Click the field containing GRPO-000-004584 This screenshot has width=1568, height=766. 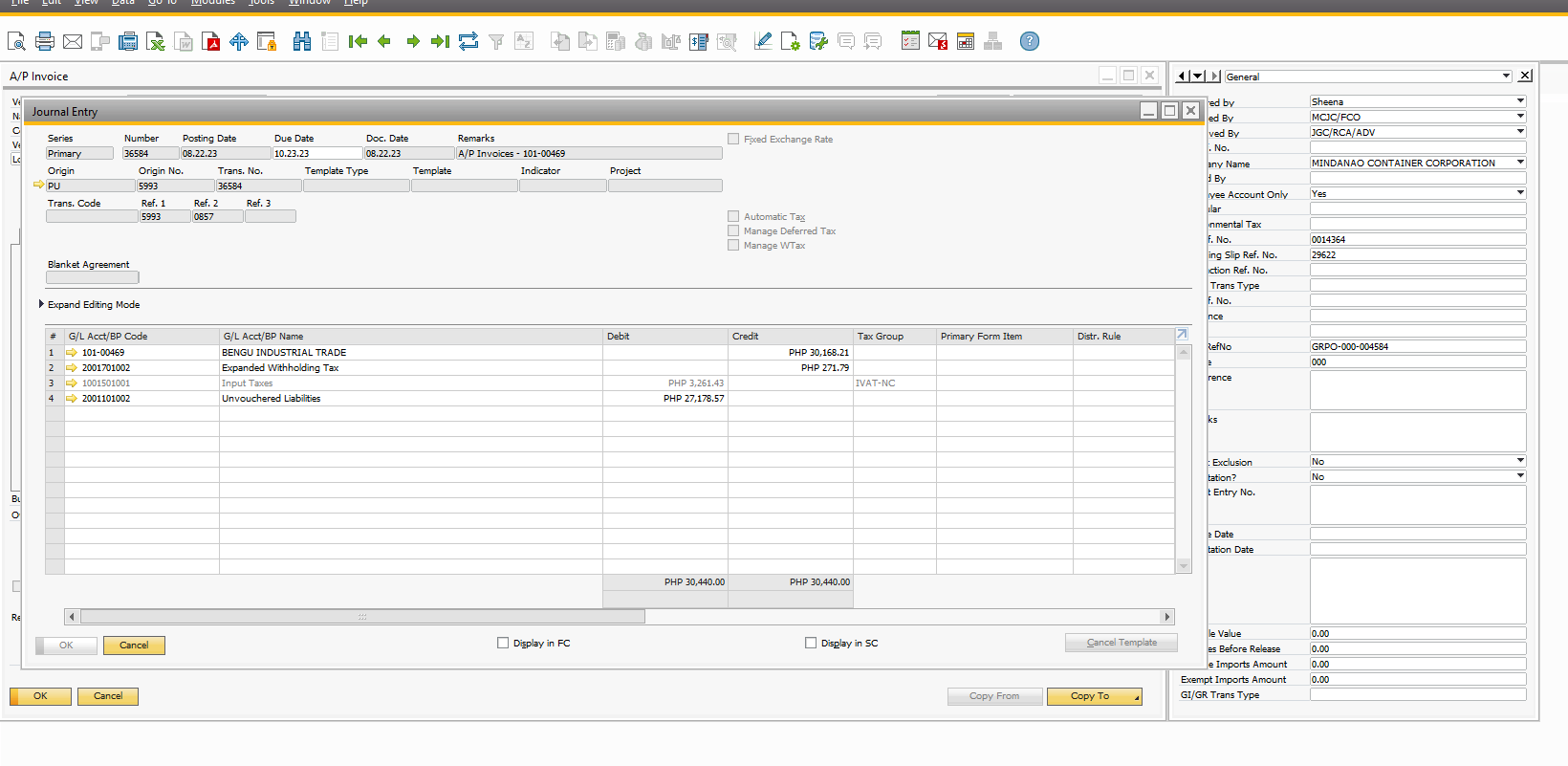coord(1418,346)
